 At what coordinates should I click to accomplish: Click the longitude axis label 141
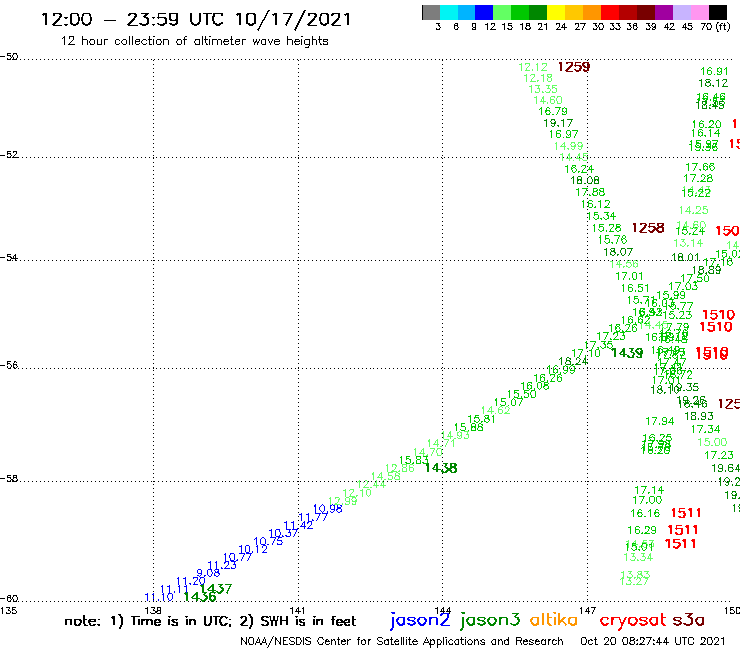click(298, 610)
